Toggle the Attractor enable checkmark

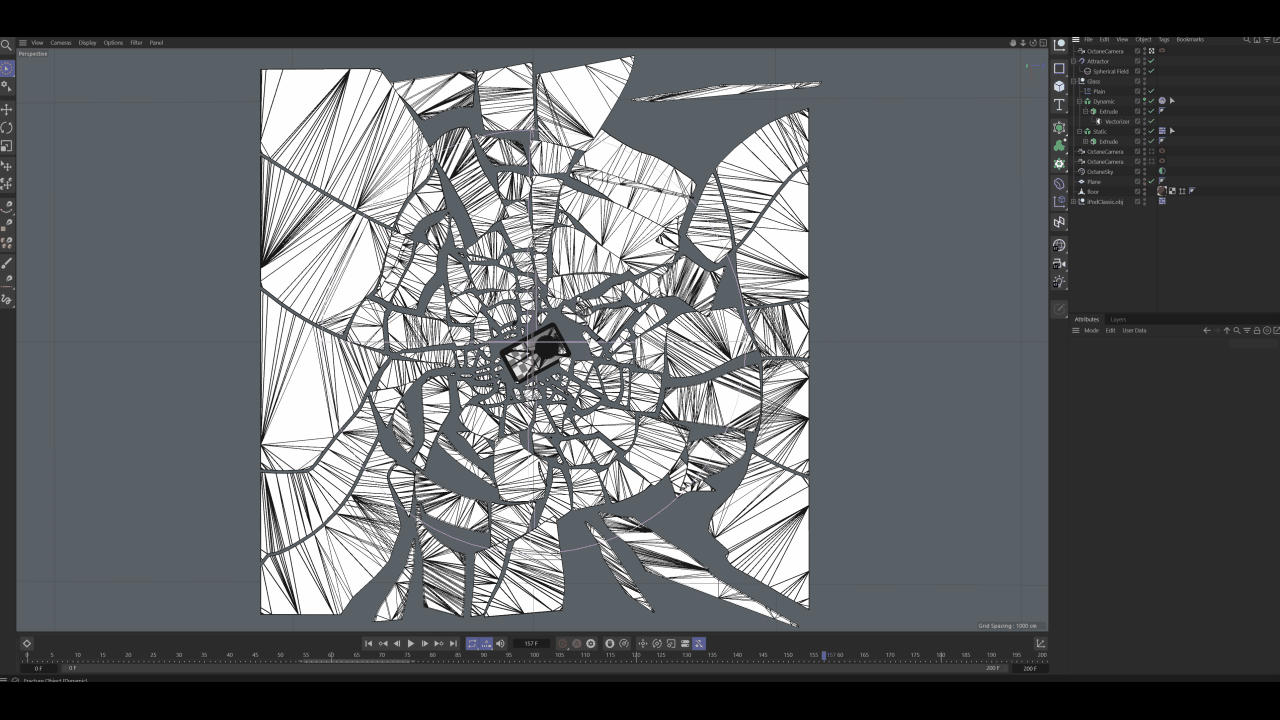coord(1151,61)
